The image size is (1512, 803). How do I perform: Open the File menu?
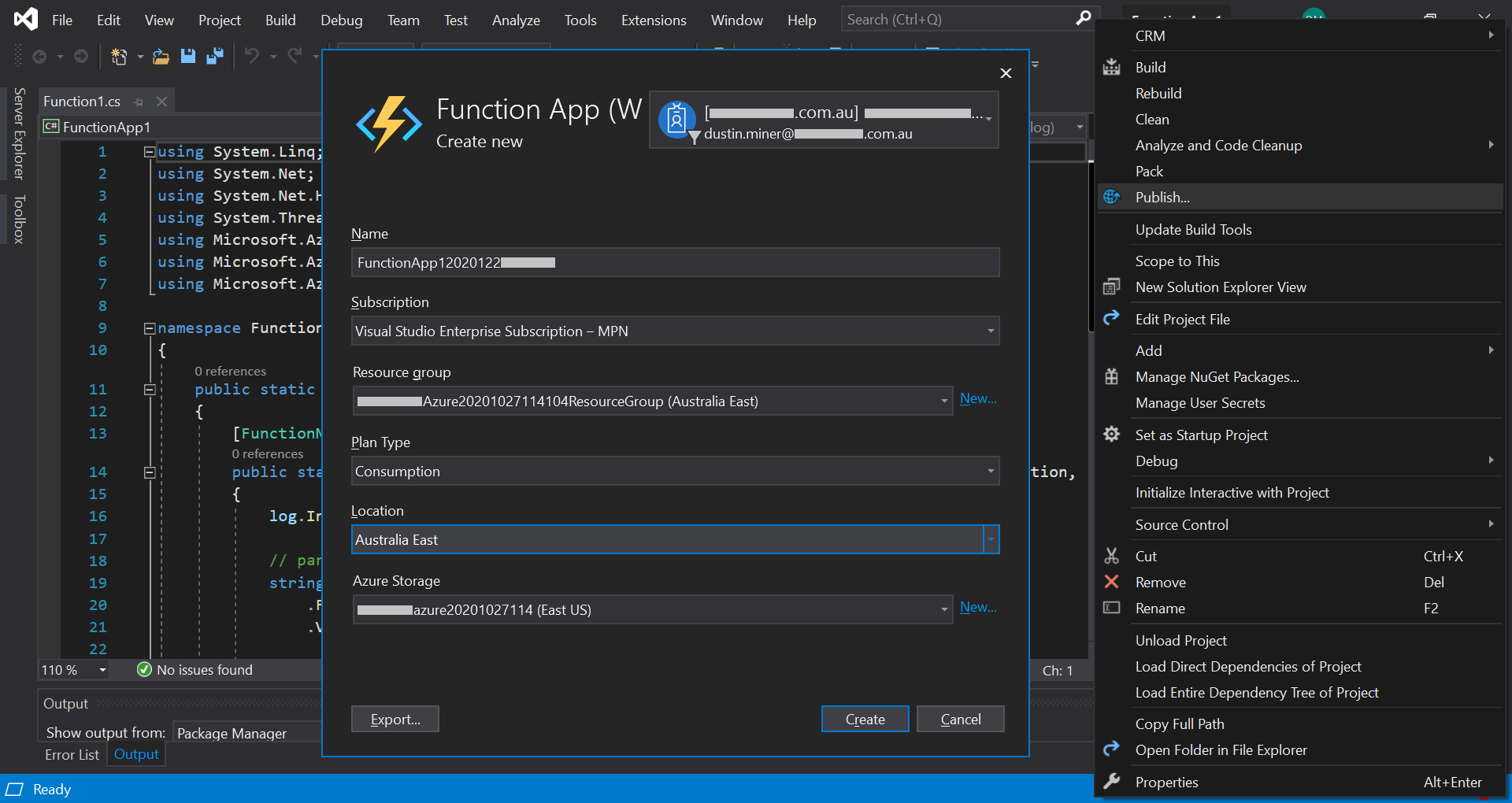[62, 20]
